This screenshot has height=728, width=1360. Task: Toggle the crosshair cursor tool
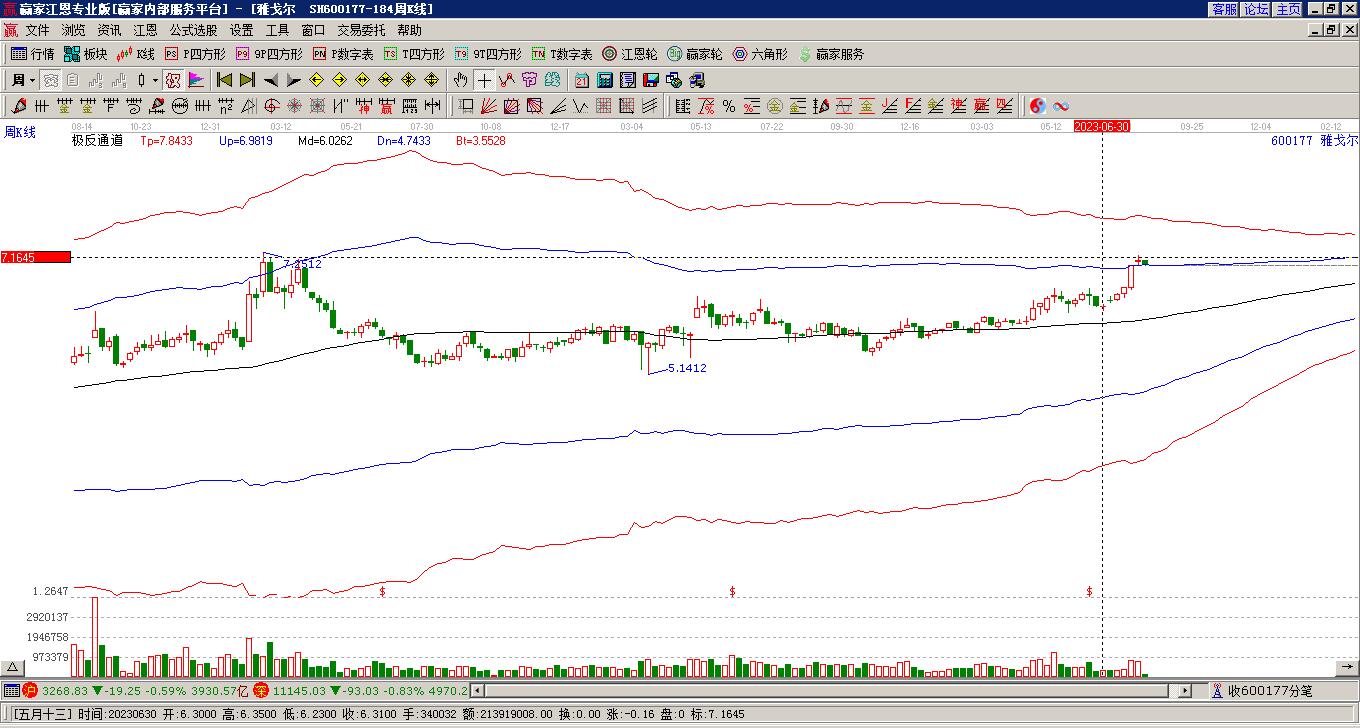point(485,80)
